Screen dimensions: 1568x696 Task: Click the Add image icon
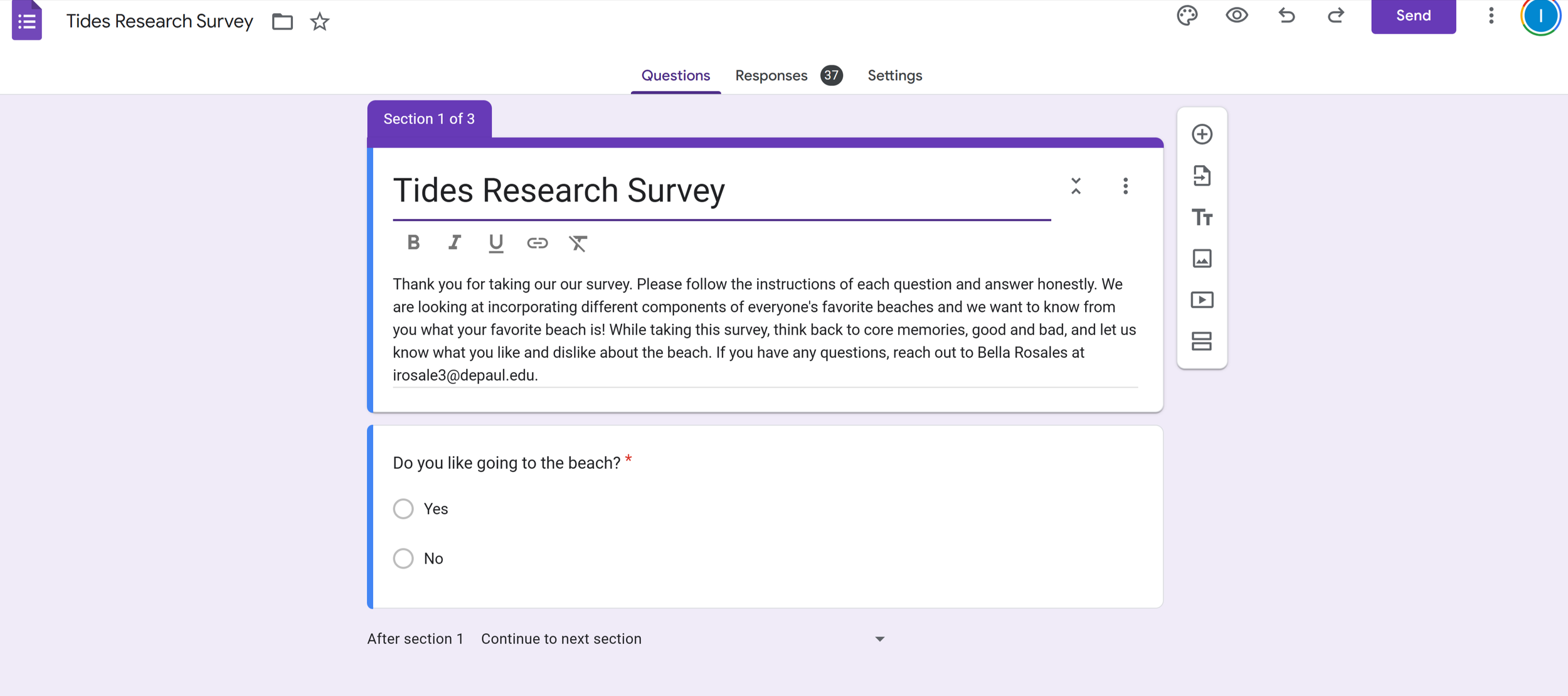coord(1202,259)
